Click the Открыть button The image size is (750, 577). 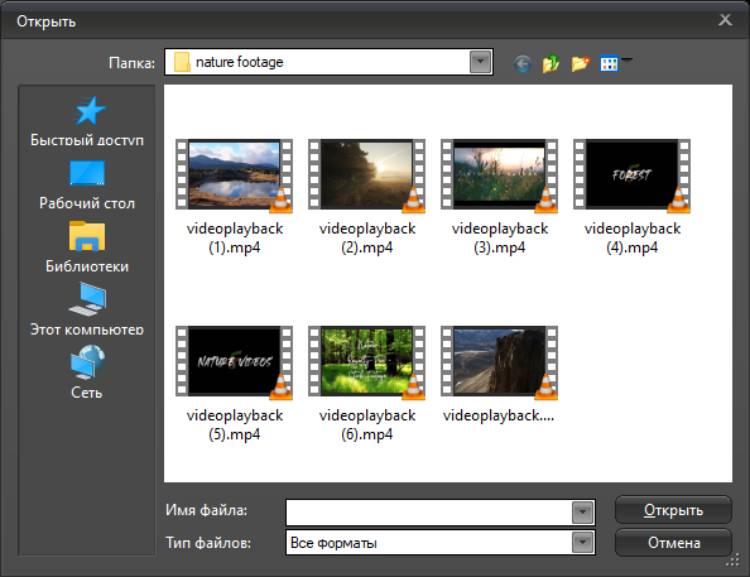672,510
